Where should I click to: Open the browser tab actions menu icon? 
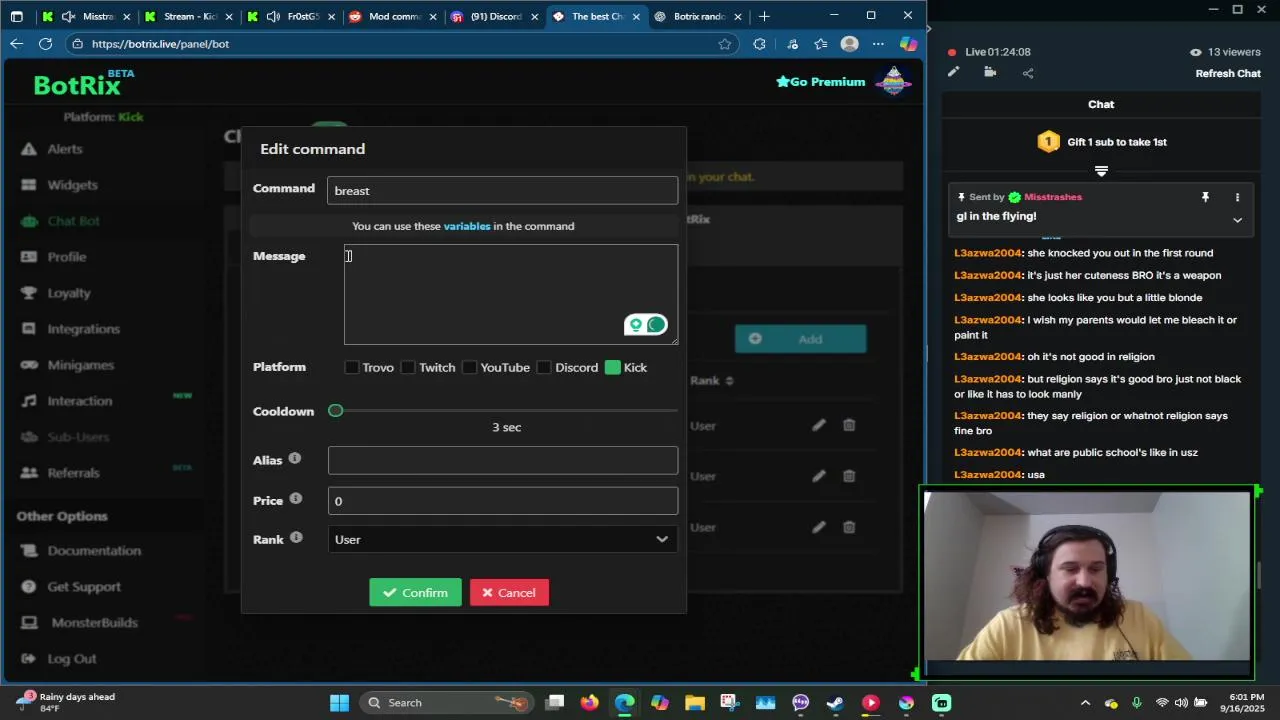[x=16, y=16]
